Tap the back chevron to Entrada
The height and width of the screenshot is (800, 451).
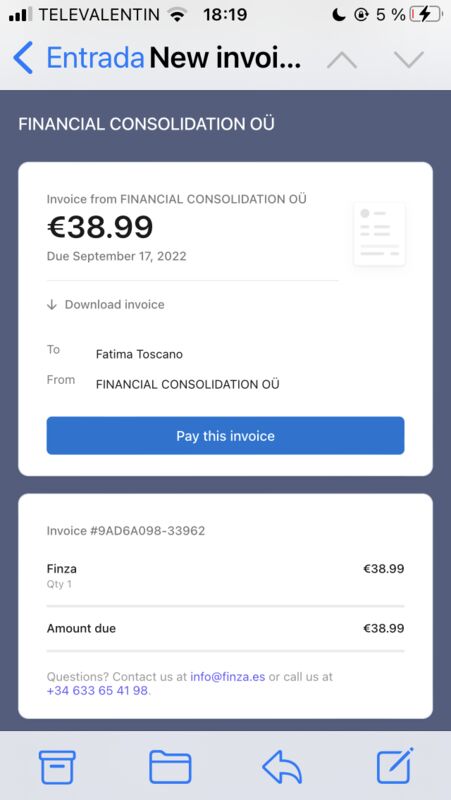pos(23,59)
